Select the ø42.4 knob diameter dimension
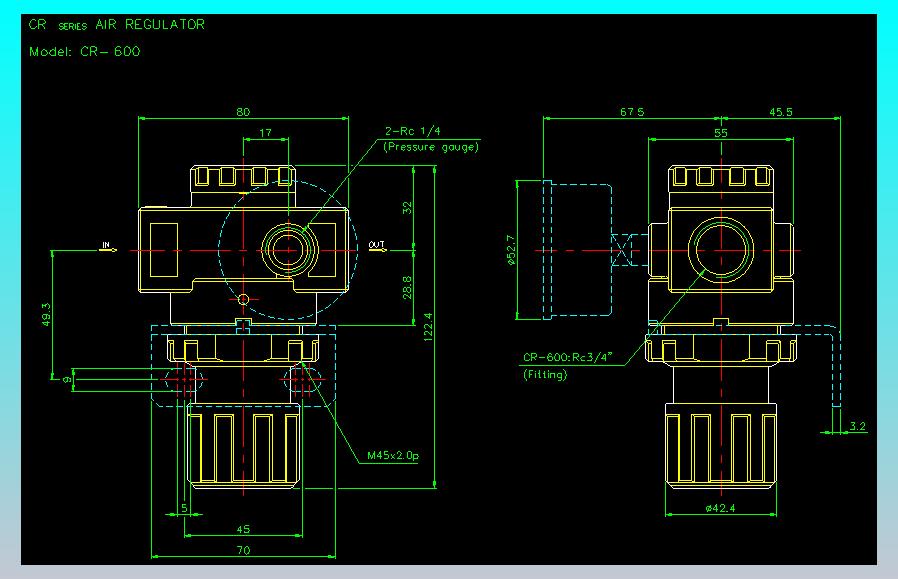Image resolution: width=898 pixels, height=579 pixels. pyautogui.click(x=720, y=507)
